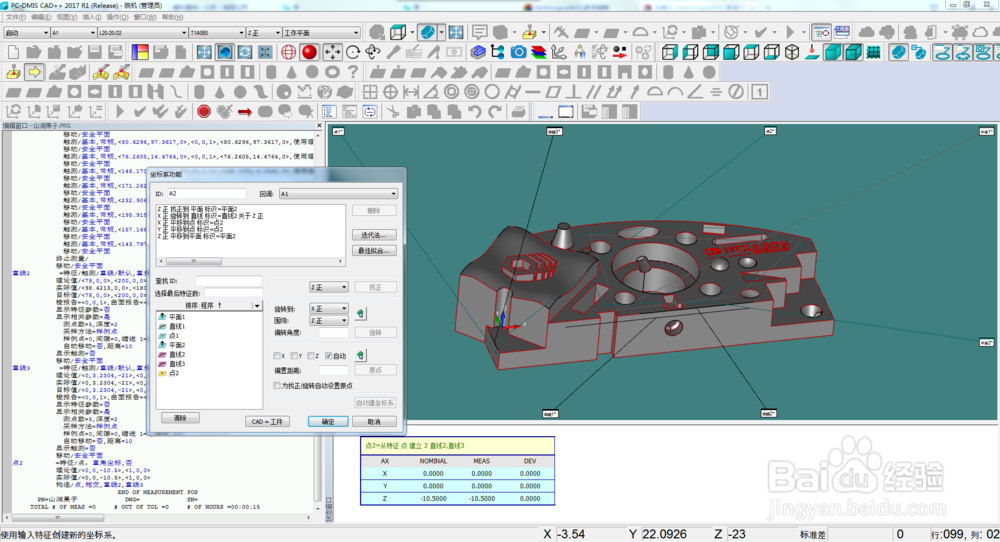The width and height of the screenshot is (1000, 542).
Task: Click the 查找 ID input field
Action: pyautogui.click(x=229, y=281)
